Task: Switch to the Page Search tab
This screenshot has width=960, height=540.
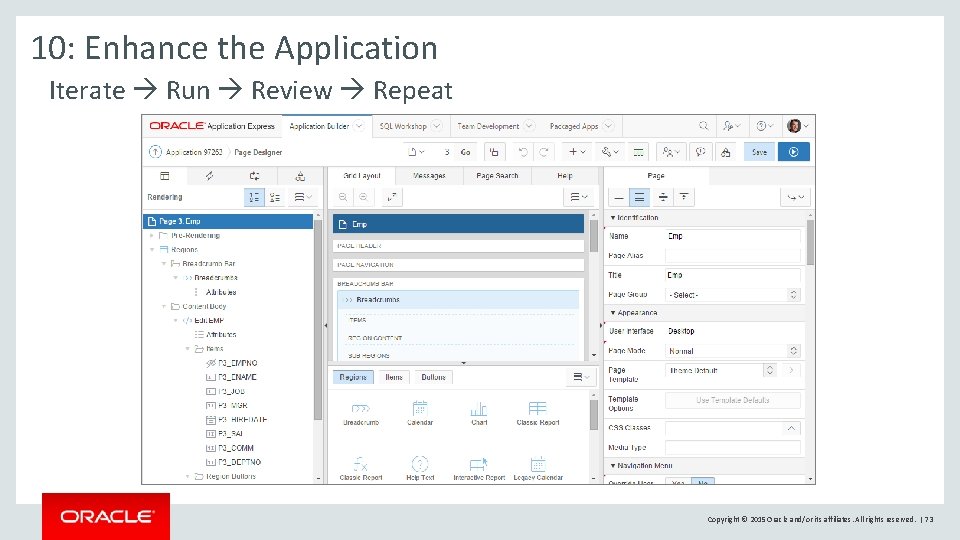Action: click(497, 176)
